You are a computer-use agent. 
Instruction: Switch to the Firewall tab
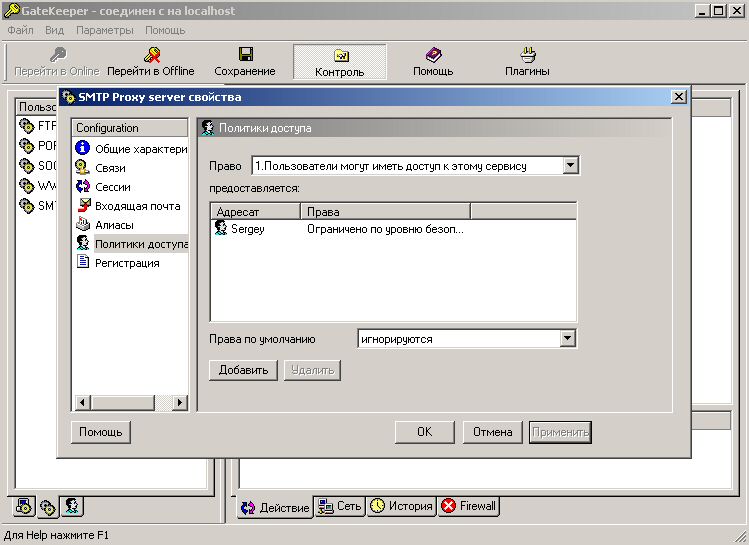[x=469, y=506]
